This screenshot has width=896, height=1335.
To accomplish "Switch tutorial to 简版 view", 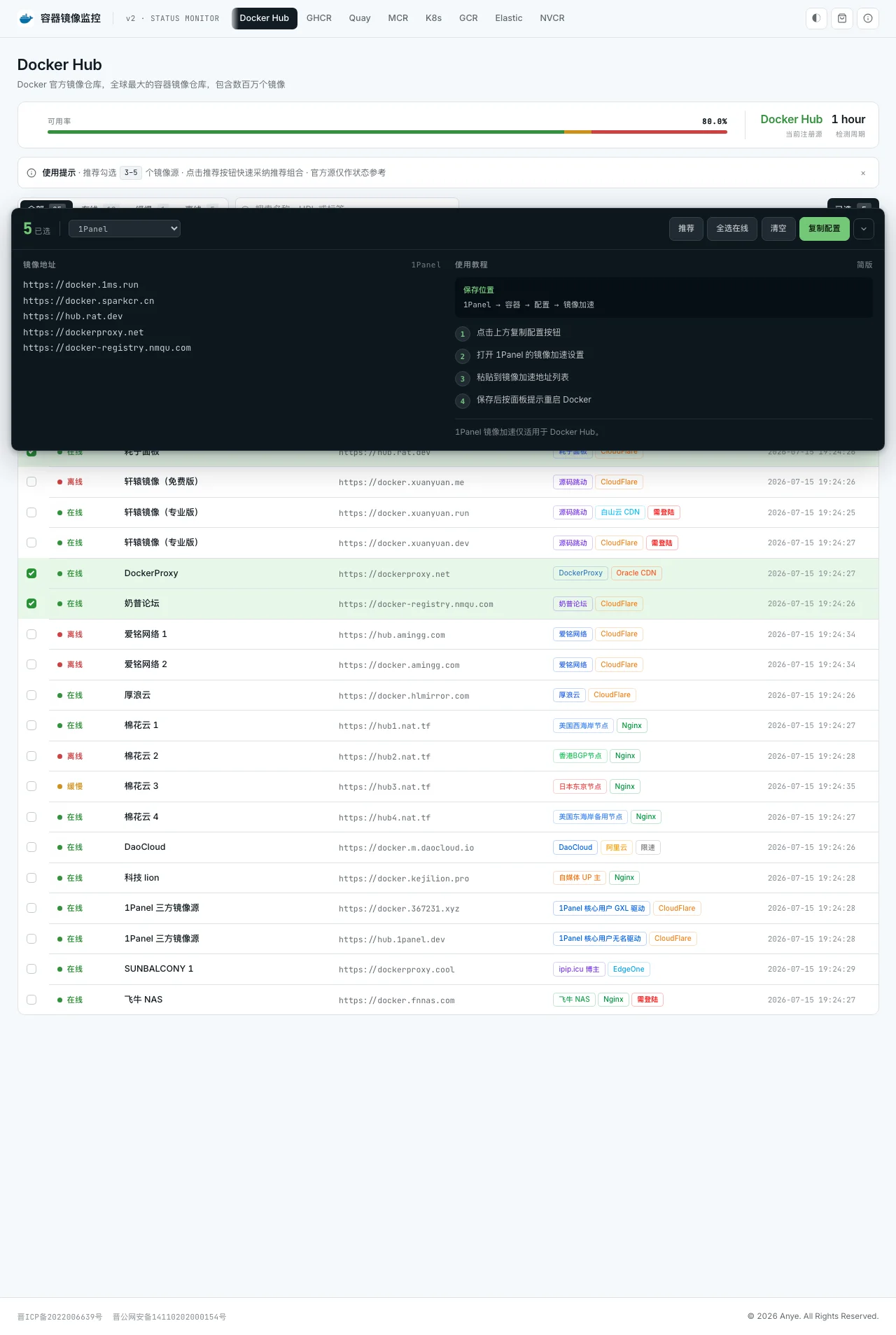I will (864, 265).
